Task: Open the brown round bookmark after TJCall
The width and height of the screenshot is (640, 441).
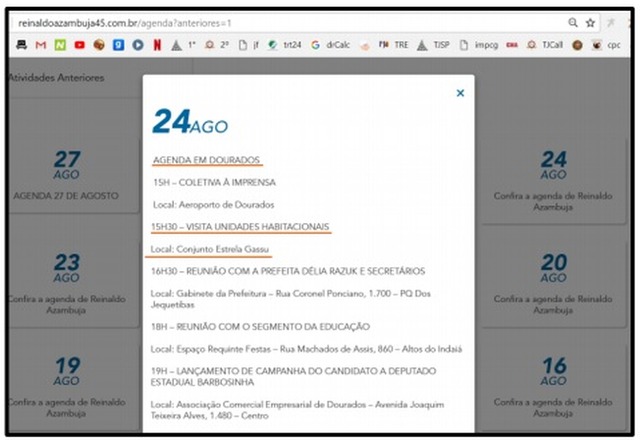Action: tap(577, 45)
